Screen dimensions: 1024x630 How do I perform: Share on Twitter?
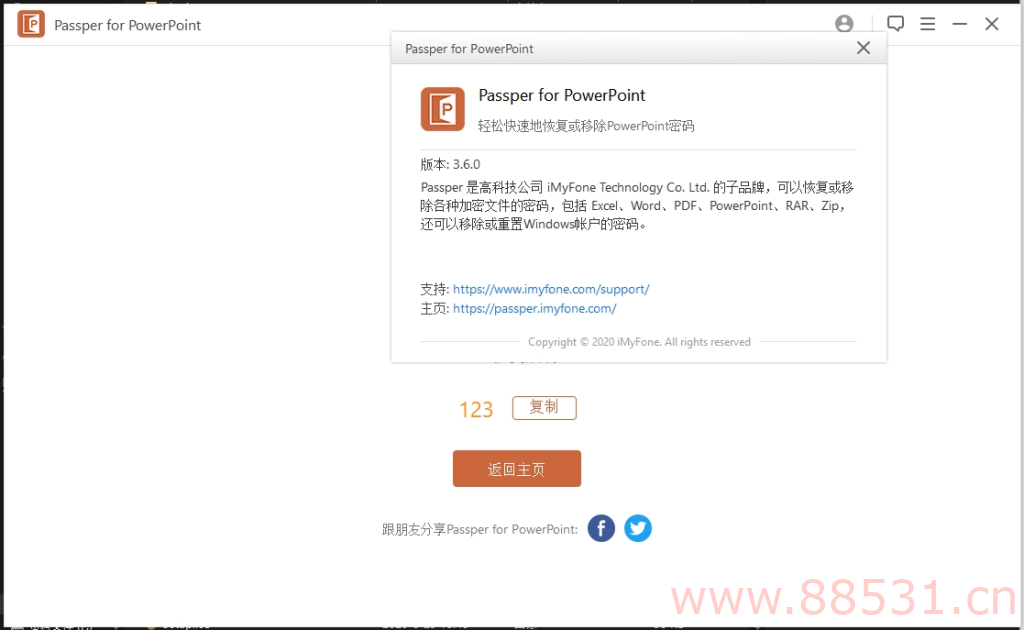tap(638, 528)
